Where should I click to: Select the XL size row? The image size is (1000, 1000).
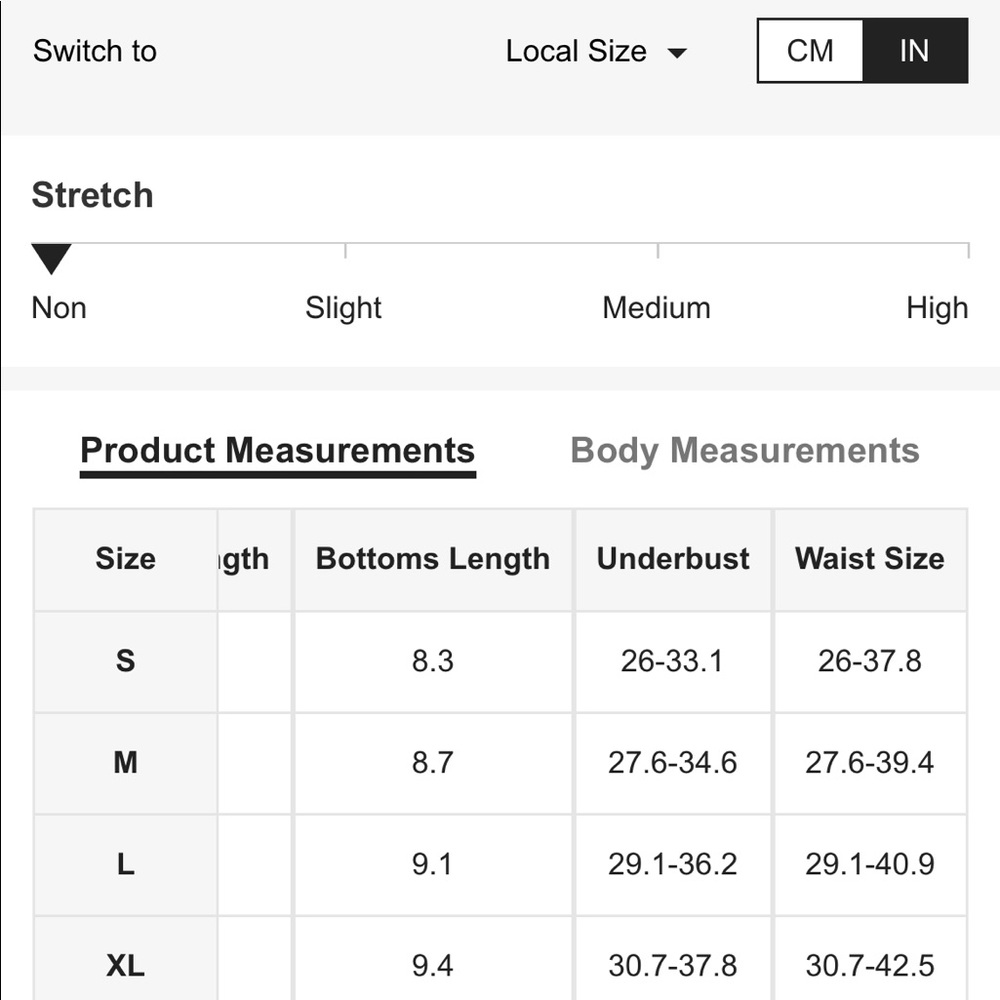(x=501, y=959)
